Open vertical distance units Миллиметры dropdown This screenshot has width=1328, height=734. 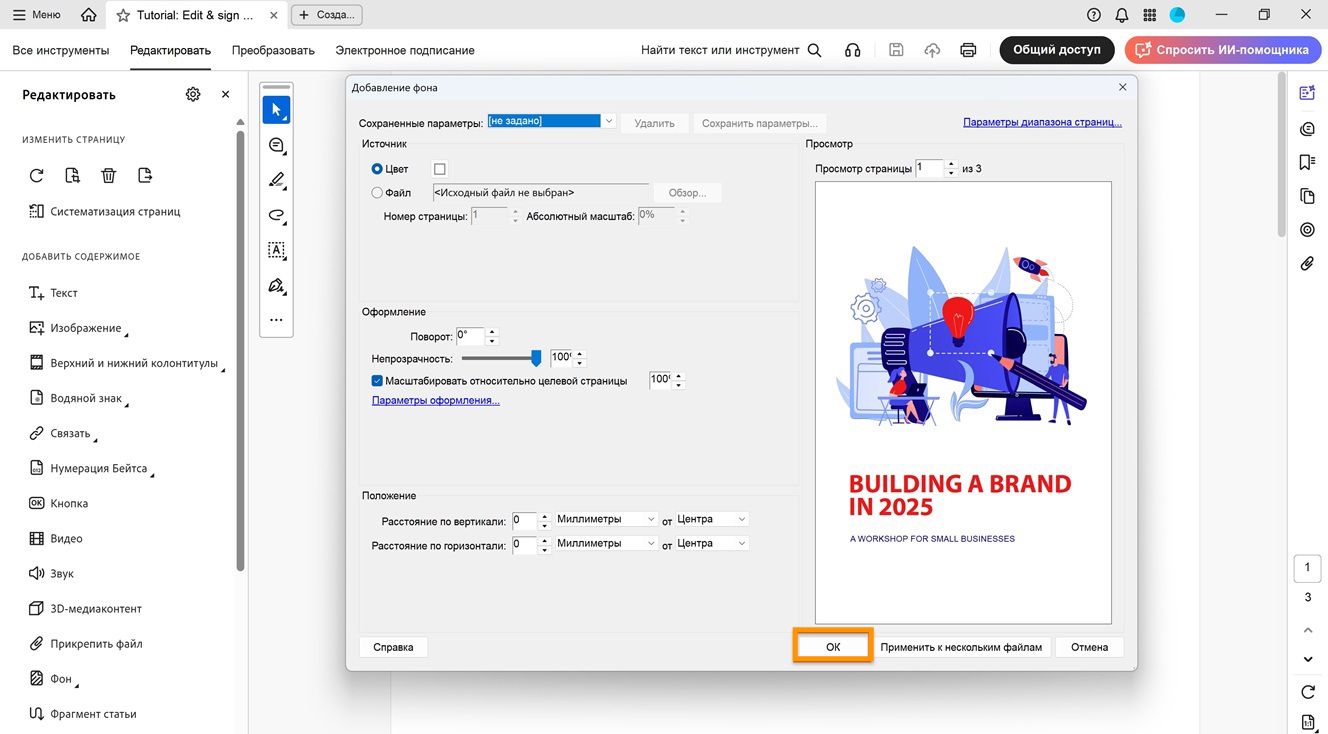click(x=606, y=519)
